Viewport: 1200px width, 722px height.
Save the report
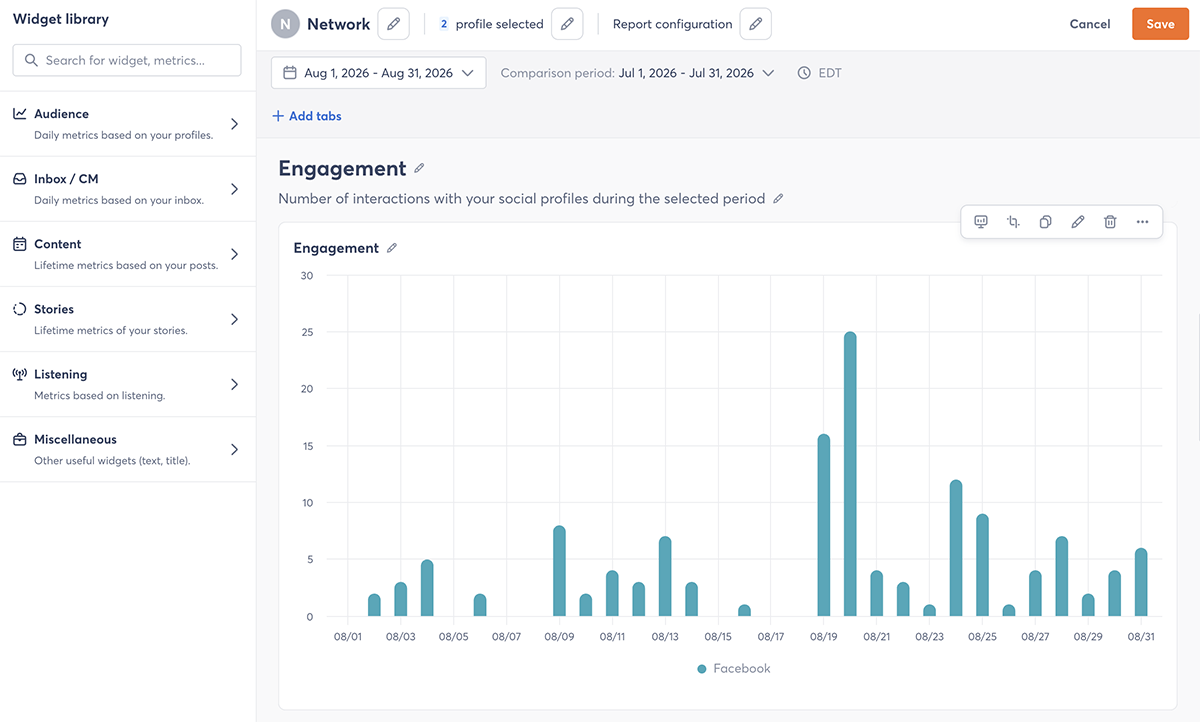tap(1160, 24)
